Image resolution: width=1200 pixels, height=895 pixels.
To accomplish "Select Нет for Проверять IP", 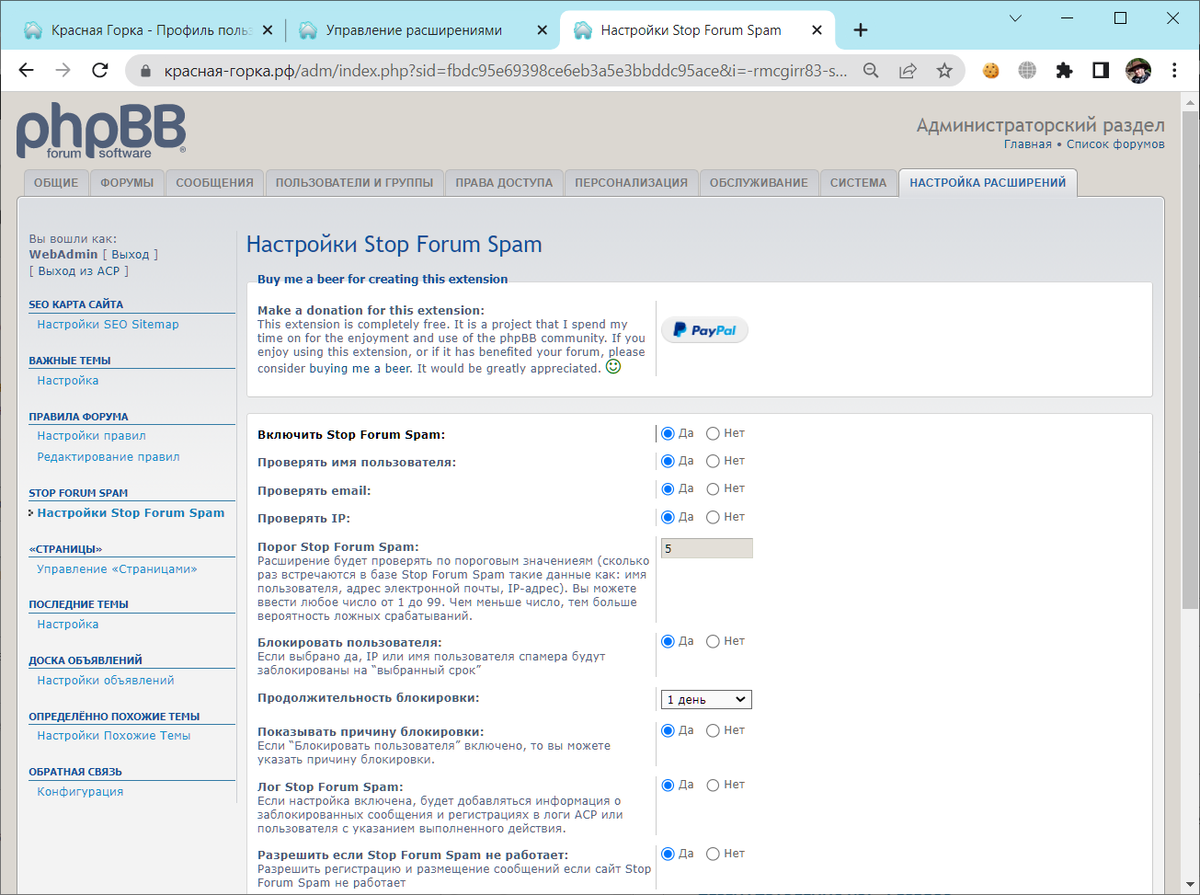I will (x=713, y=517).
